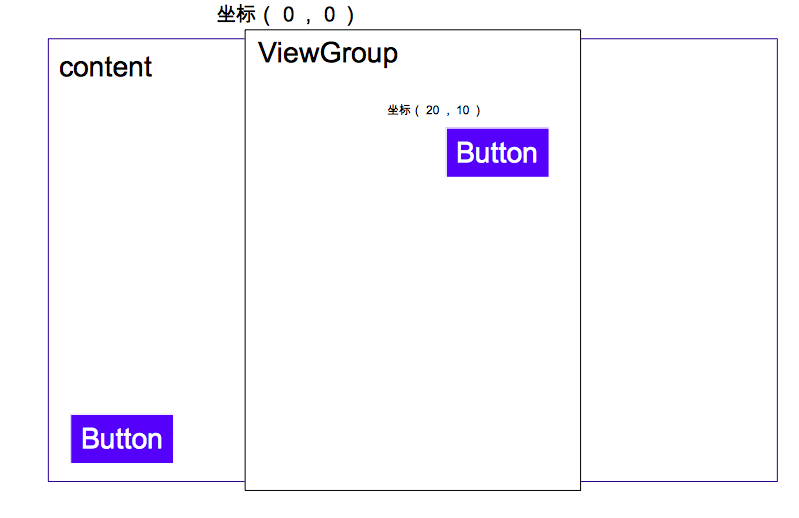This screenshot has height=518, width=799.
Task: Click the left border of the content rectangle
Action: [x=48, y=260]
